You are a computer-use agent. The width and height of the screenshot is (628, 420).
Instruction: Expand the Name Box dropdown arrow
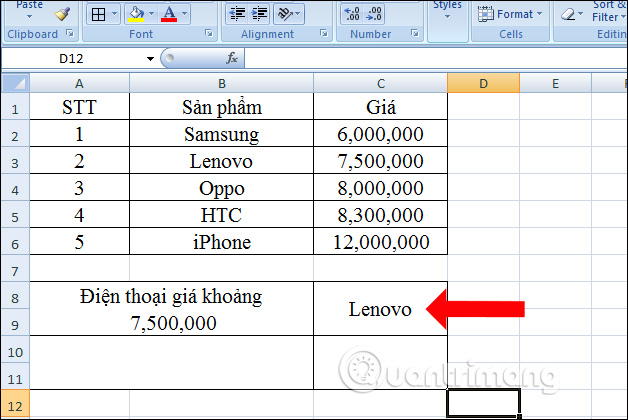pos(150,59)
